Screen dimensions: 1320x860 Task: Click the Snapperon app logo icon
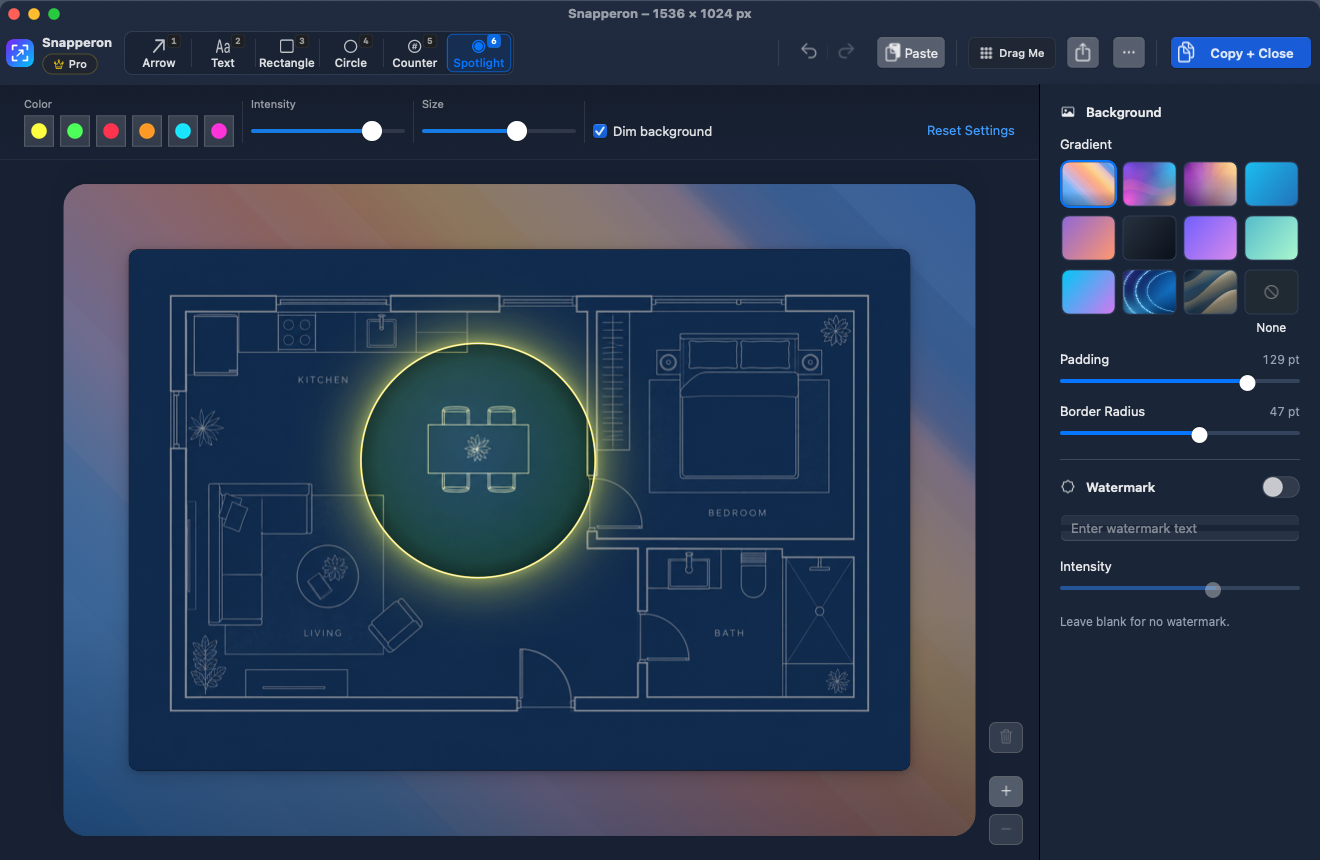[x=20, y=53]
